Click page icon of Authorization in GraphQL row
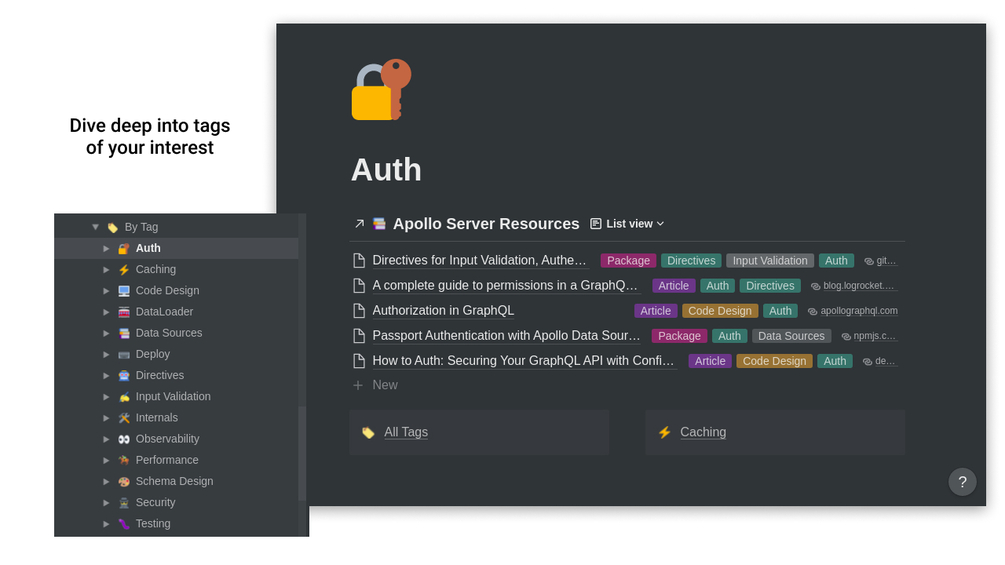 pyautogui.click(x=359, y=311)
